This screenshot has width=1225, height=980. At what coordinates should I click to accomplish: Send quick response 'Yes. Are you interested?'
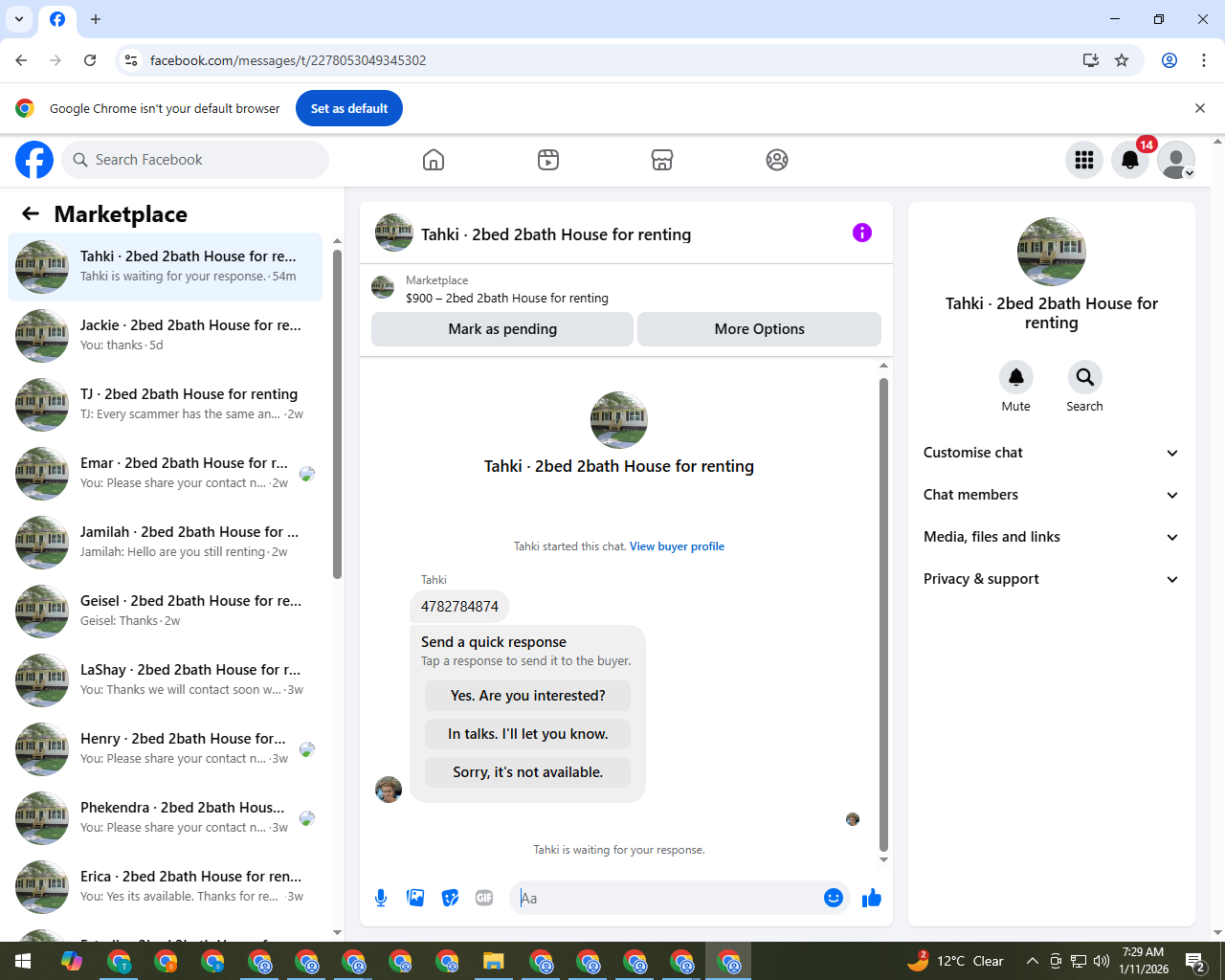528,696
